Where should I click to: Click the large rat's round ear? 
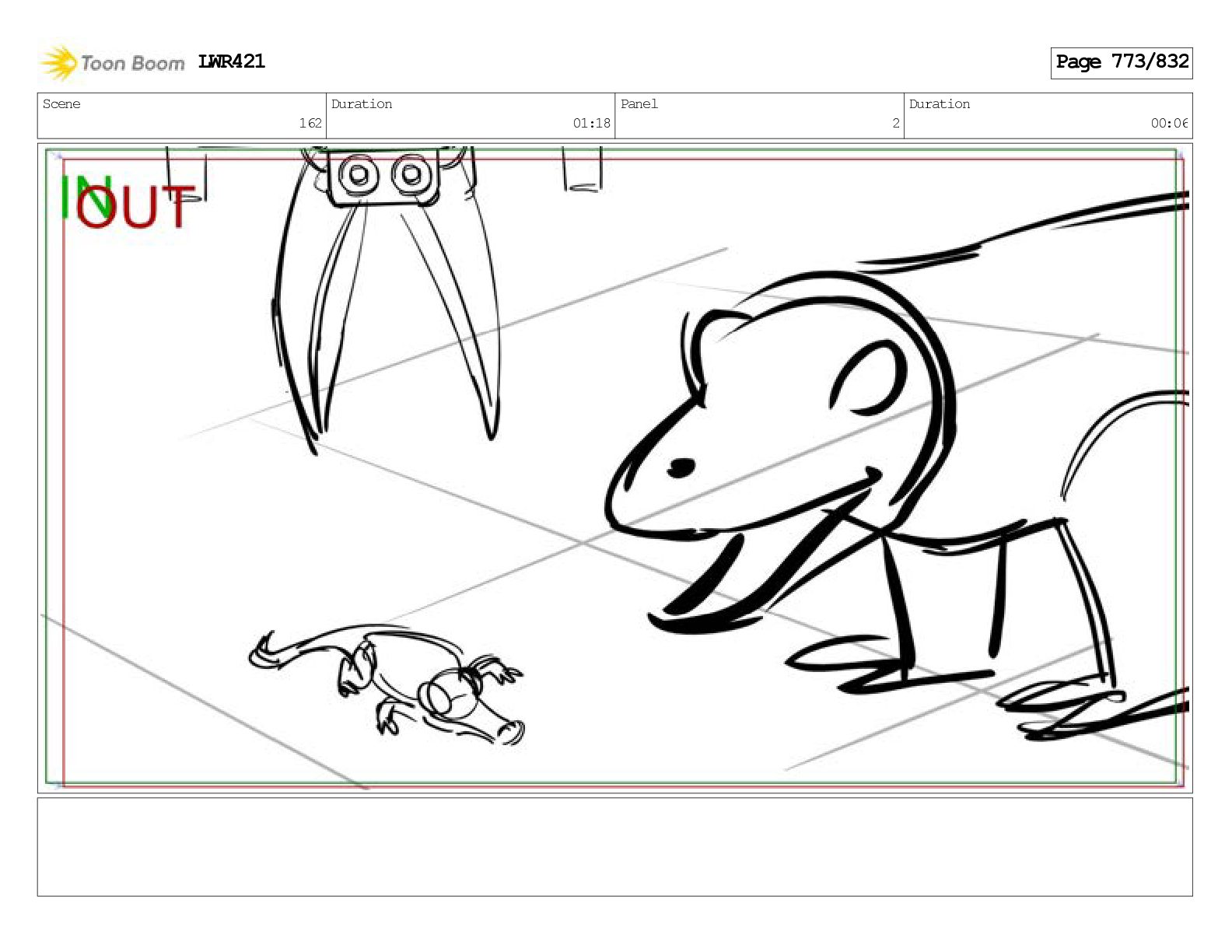tap(867, 378)
